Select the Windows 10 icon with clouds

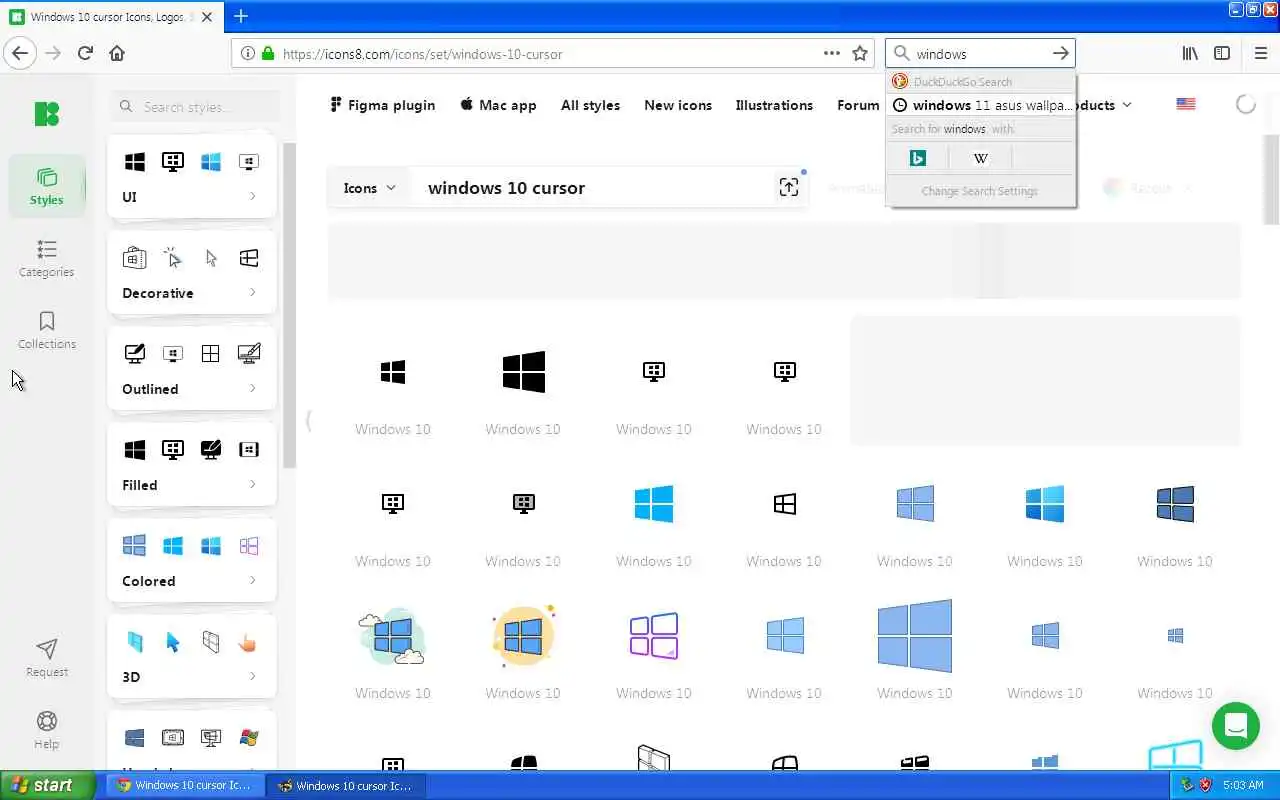[392, 636]
